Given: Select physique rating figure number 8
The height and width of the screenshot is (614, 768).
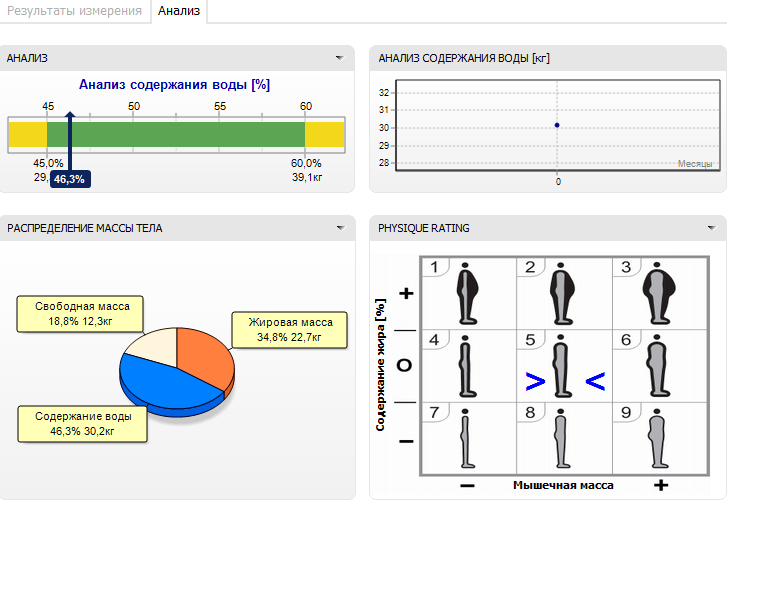Looking at the screenshot, I should tap(562, 438).
